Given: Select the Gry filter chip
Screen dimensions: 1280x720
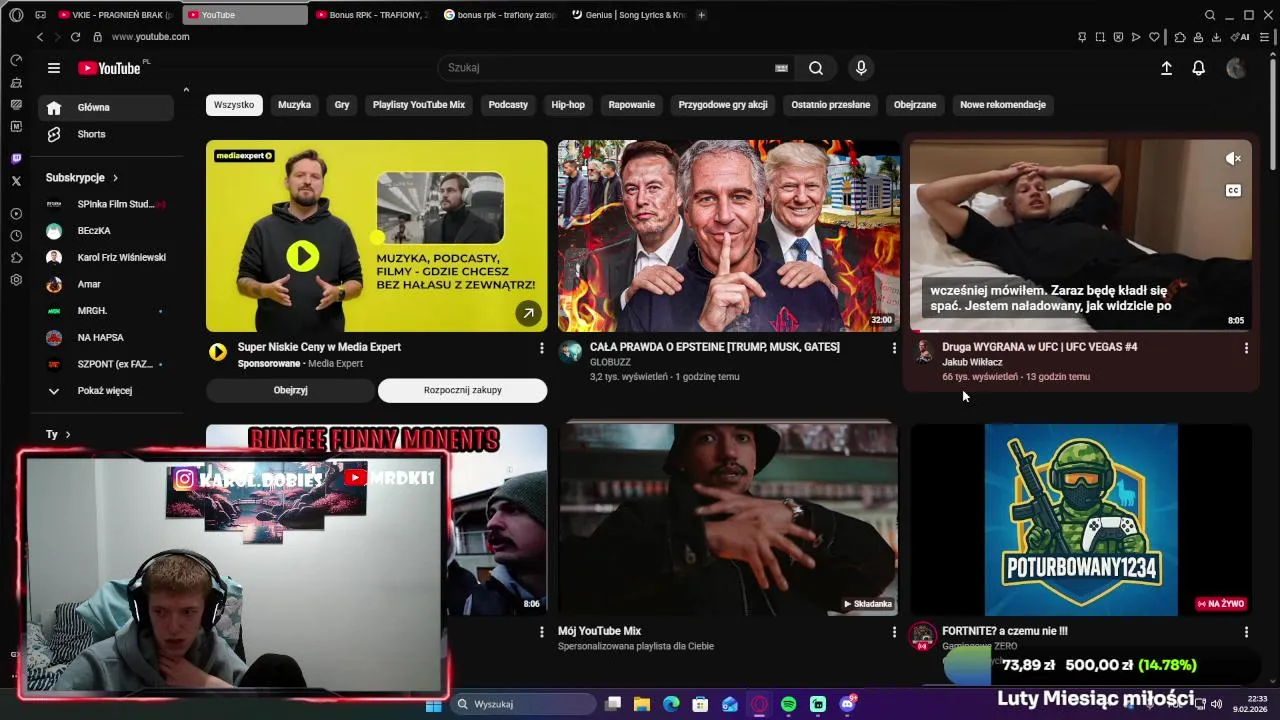Looking at the screenshot, I should (342, 105).
